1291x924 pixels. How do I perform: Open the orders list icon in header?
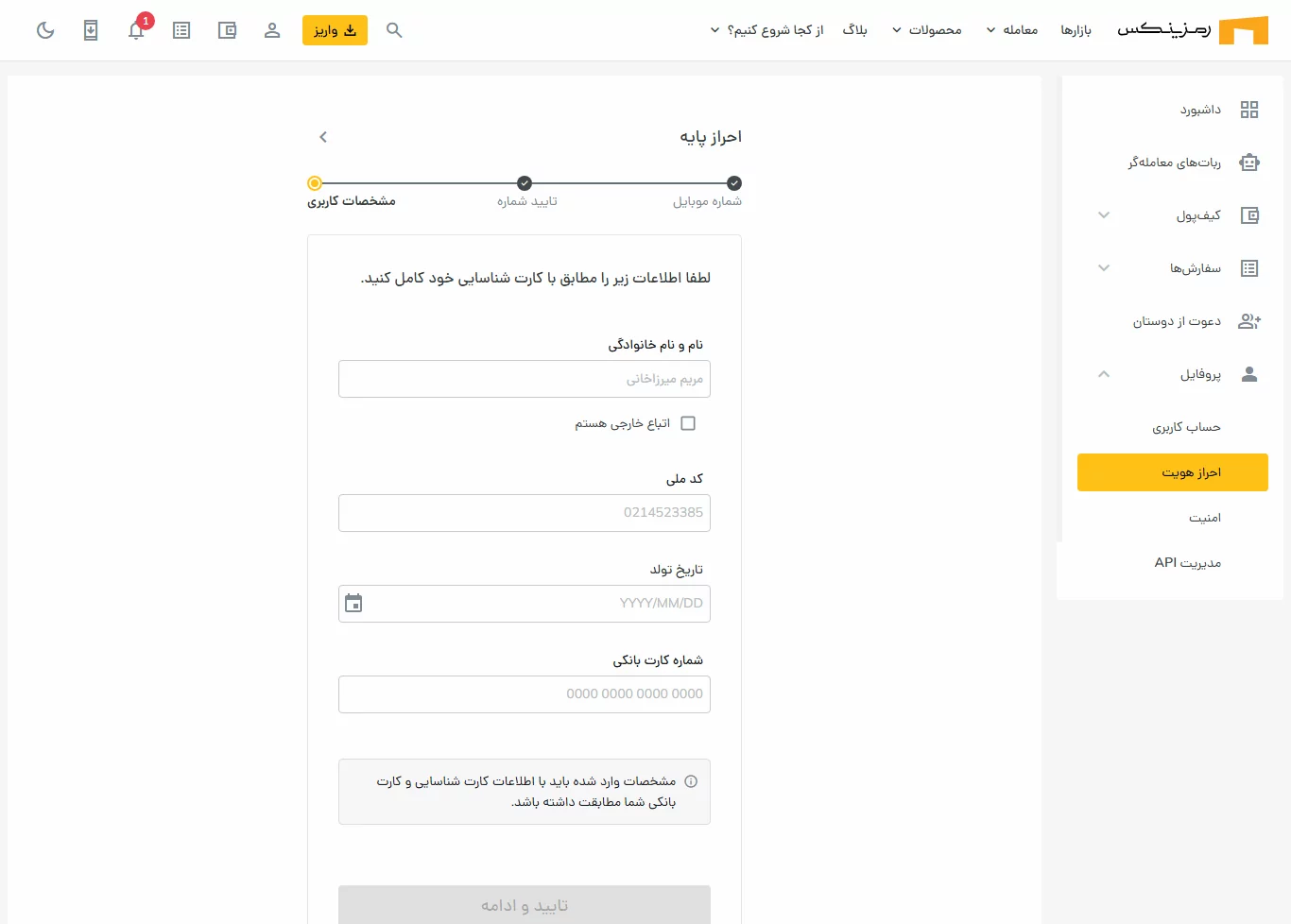[181, 30]
